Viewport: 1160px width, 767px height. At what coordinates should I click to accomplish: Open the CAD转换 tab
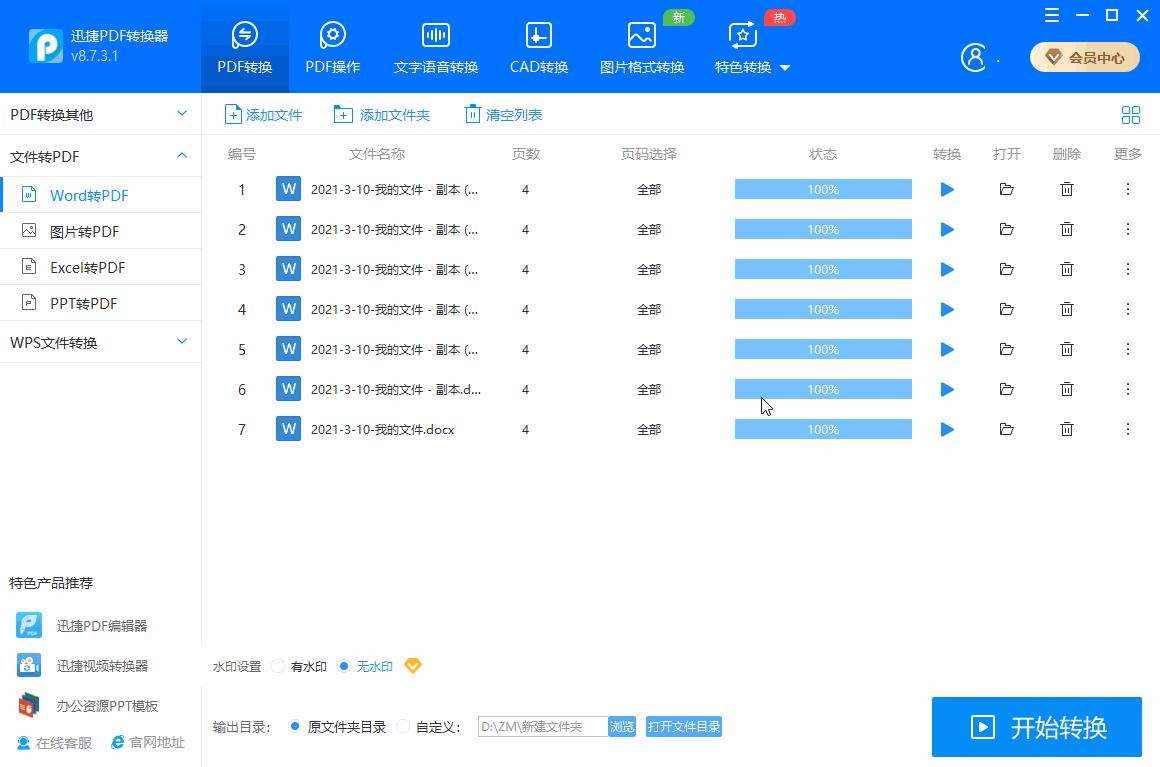point(537,45)
